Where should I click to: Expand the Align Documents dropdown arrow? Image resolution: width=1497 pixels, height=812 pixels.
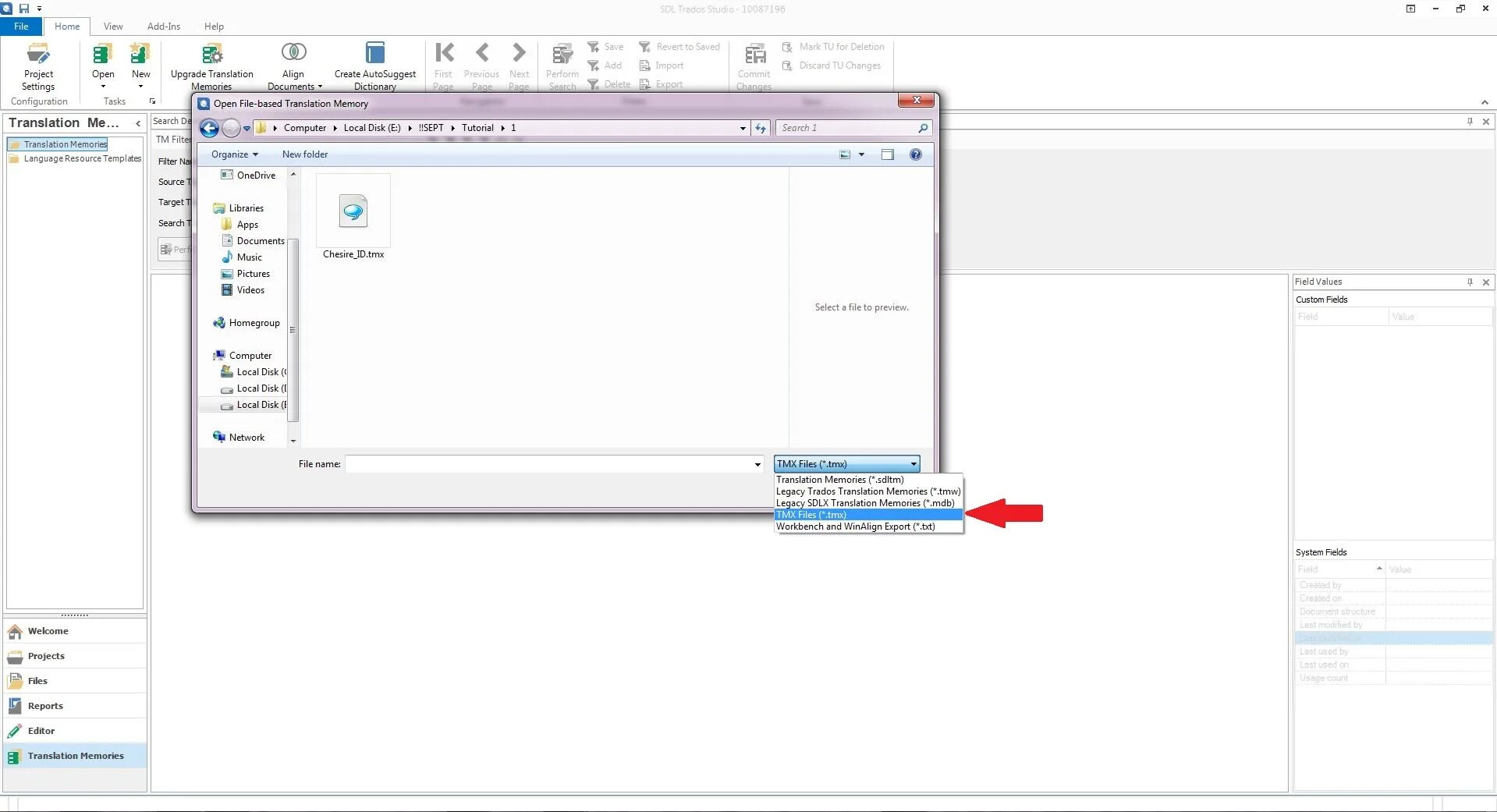coord(320,87)
